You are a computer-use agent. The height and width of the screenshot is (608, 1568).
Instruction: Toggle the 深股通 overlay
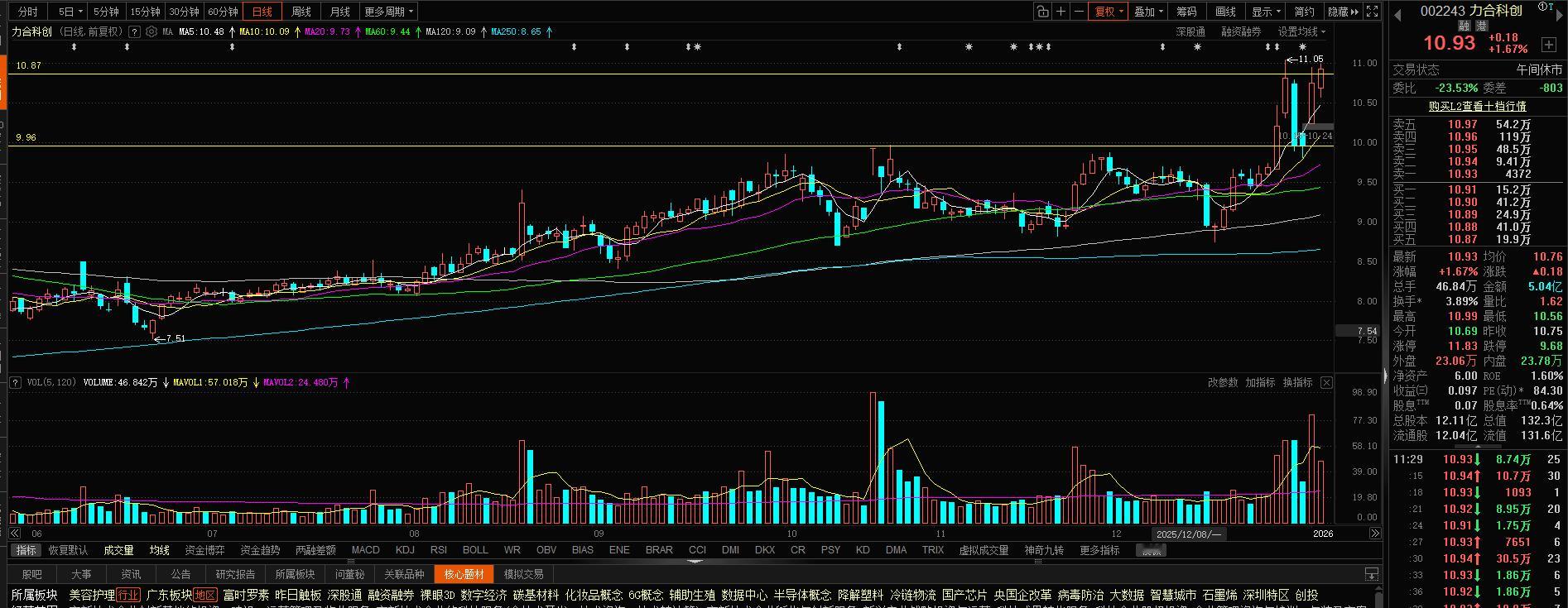click(x=1190, y=32)
